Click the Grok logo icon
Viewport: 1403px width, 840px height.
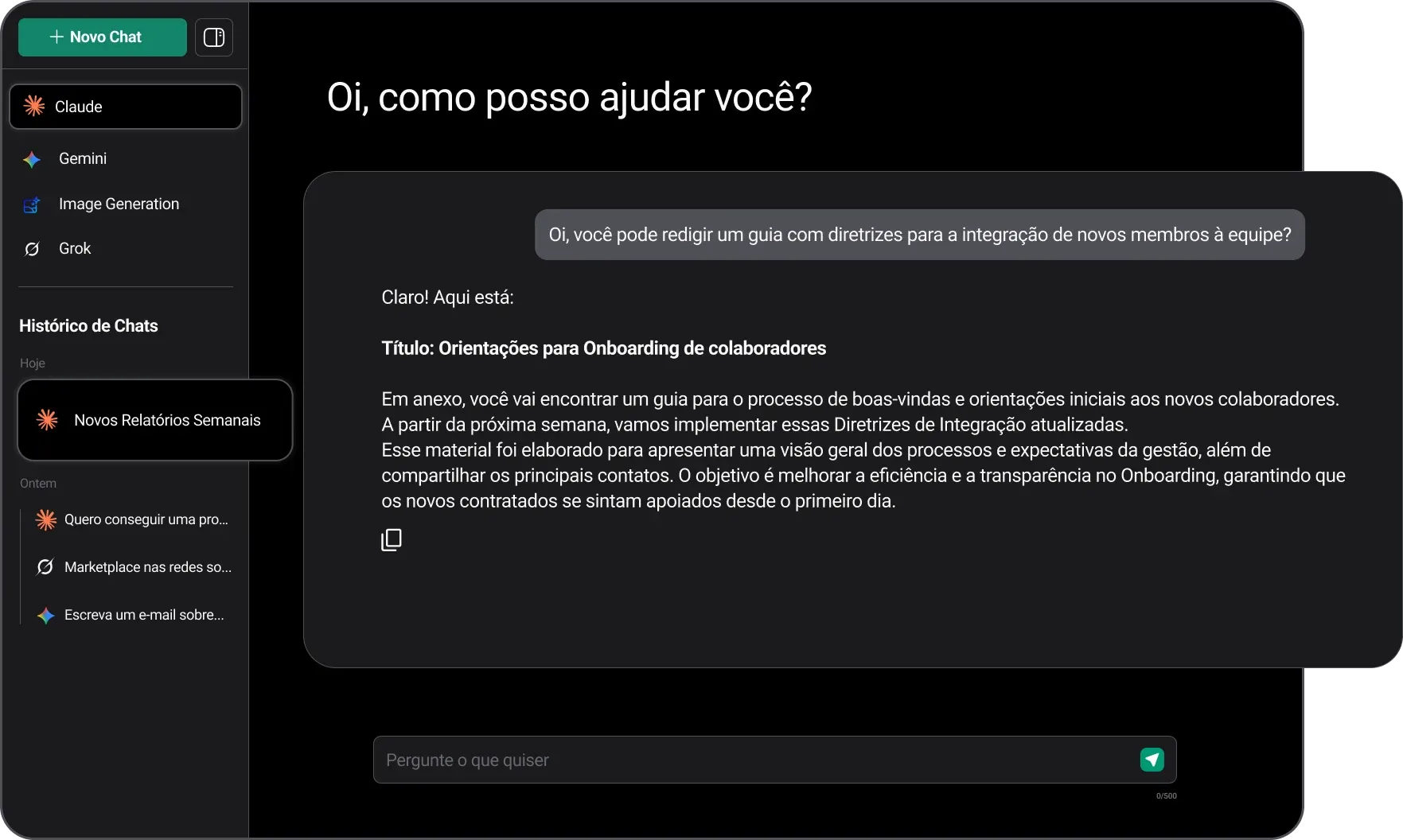click(x=32, y=249)
